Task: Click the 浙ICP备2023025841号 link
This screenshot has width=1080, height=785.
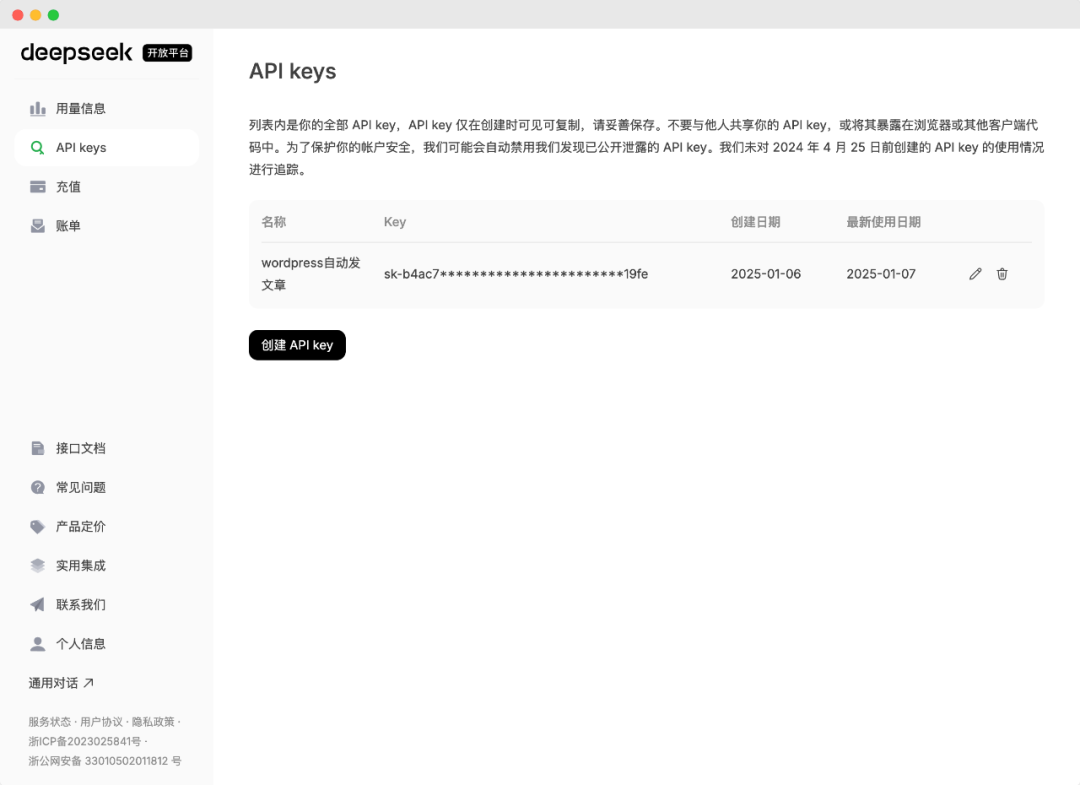Action: pyautogui.click(x=85, y=742)
